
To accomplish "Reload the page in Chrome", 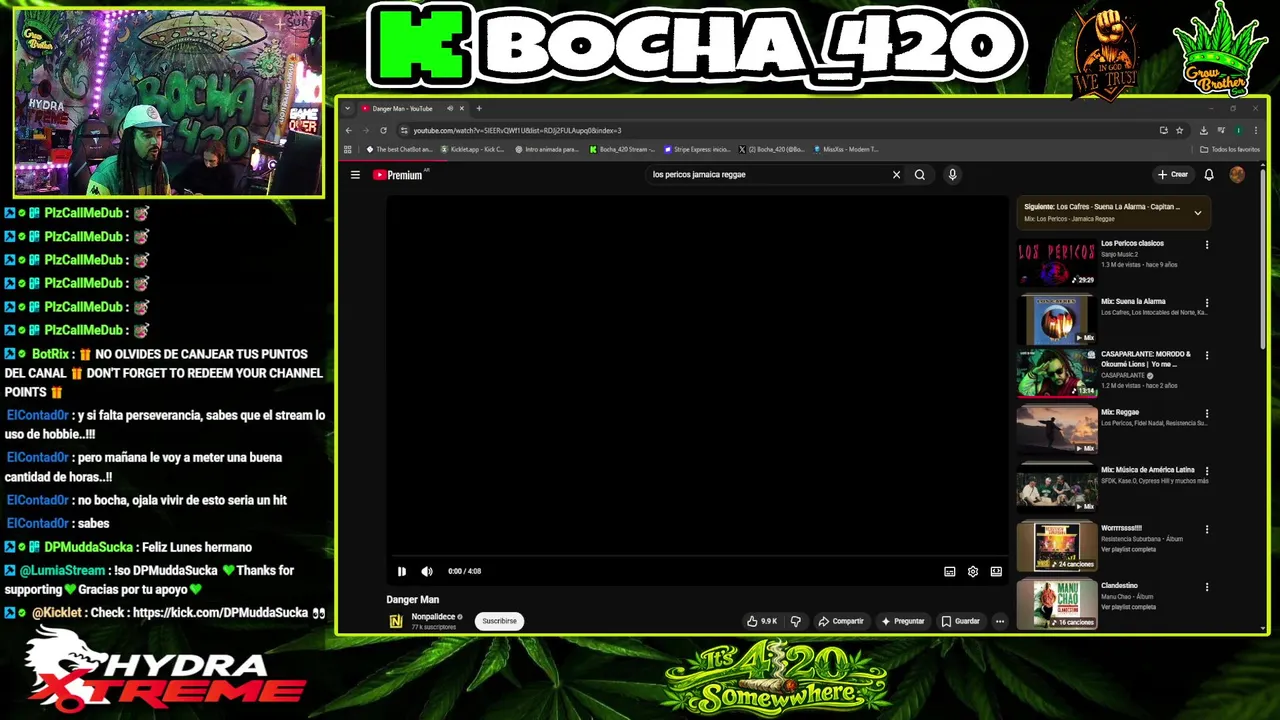I will pyautogui.click(x=383, y=130).
